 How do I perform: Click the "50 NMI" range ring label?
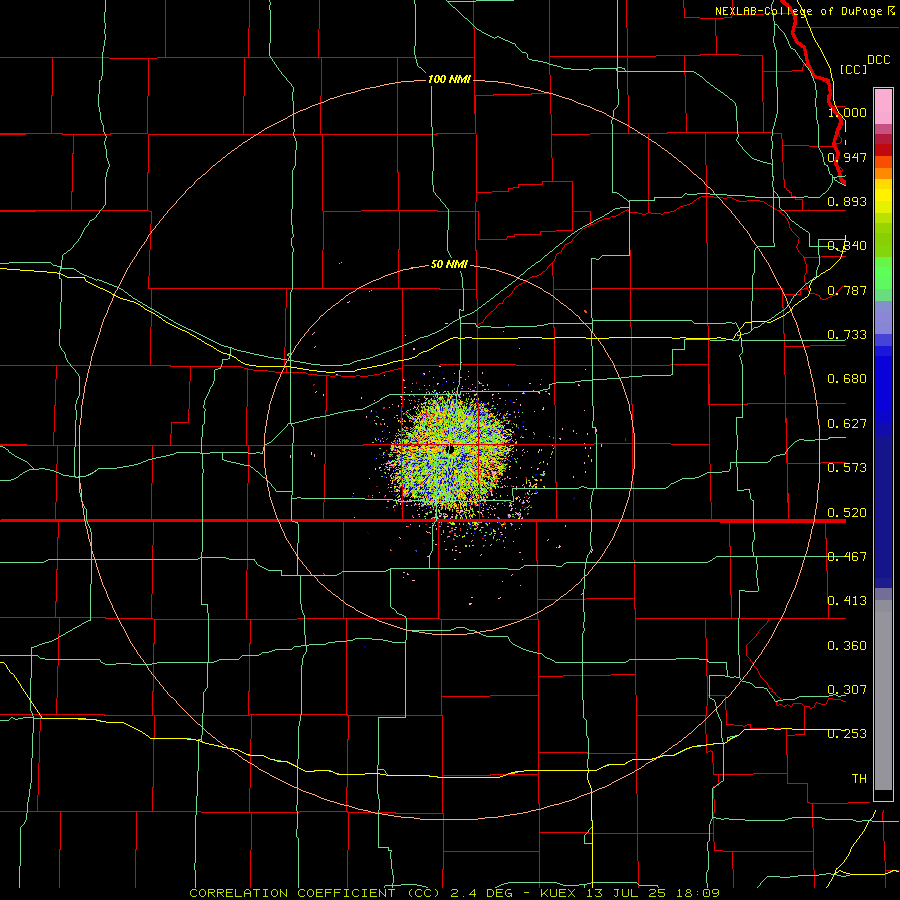coord(449,264)
